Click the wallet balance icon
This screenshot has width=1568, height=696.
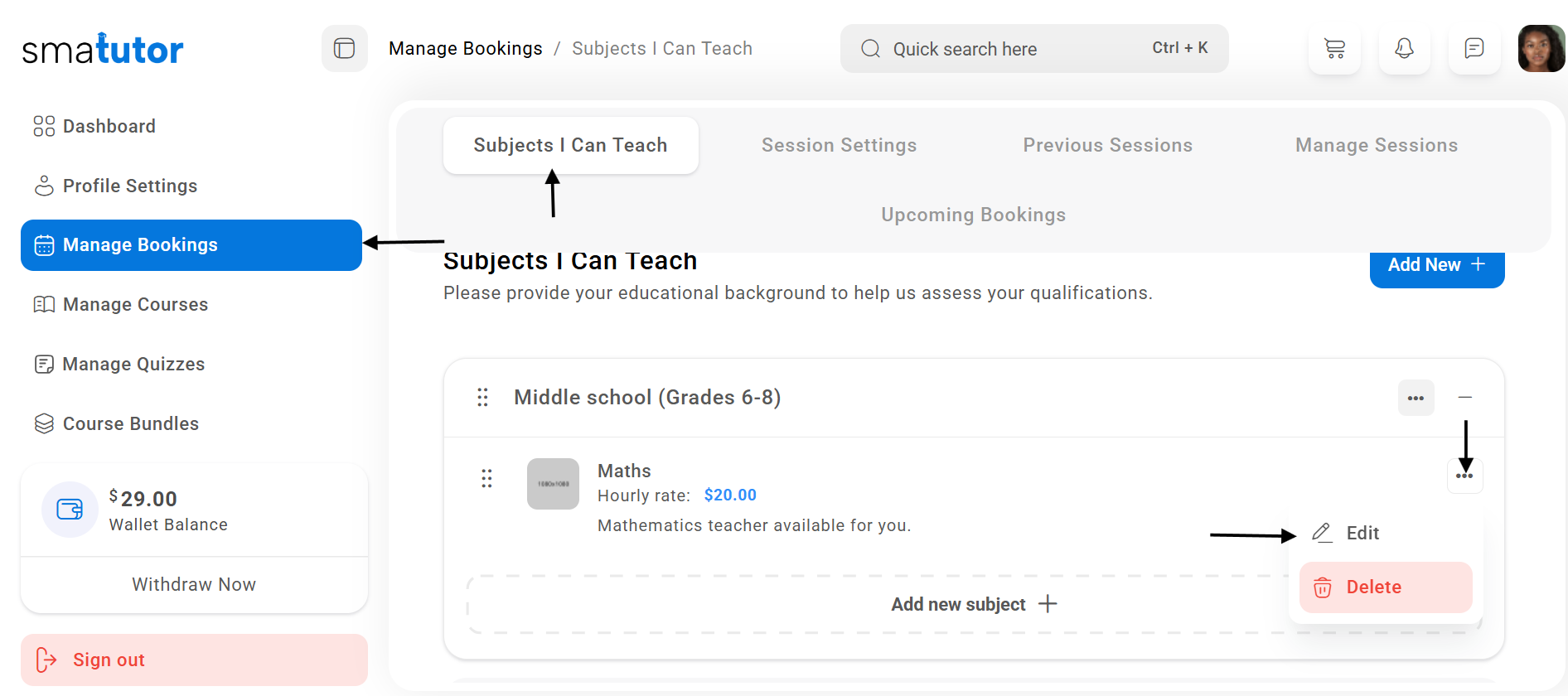tap(70, 509)
